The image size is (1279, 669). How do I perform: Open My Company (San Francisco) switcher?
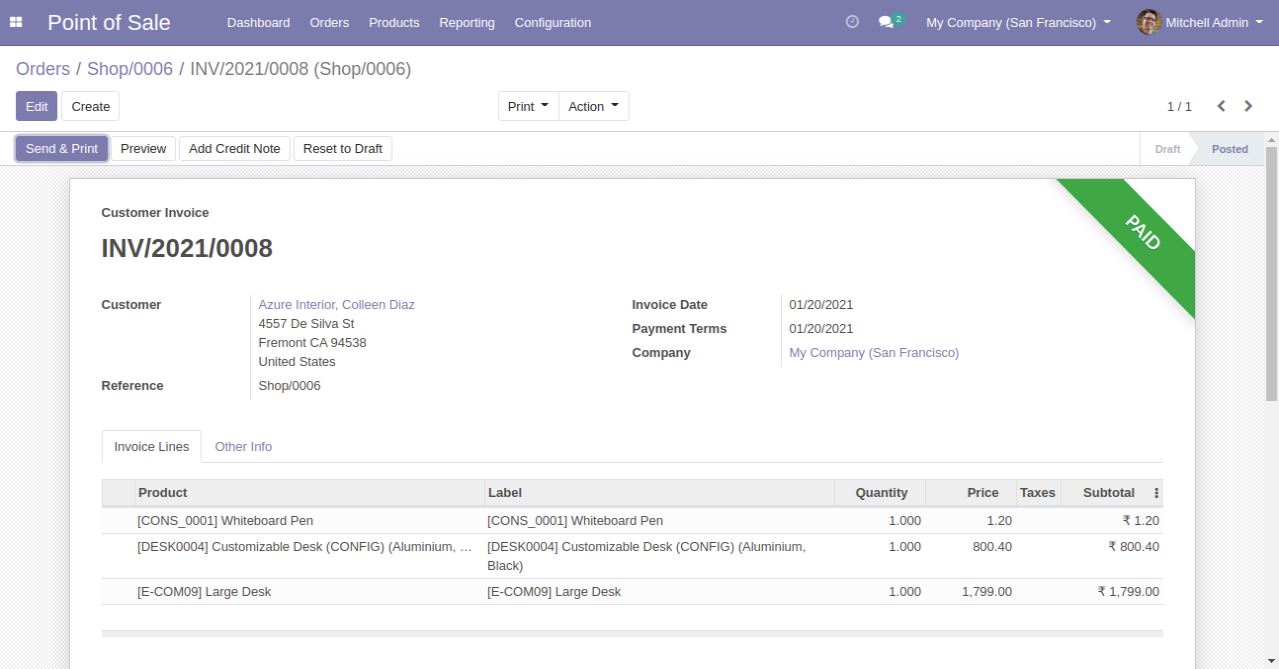(x=1018, y=22)
